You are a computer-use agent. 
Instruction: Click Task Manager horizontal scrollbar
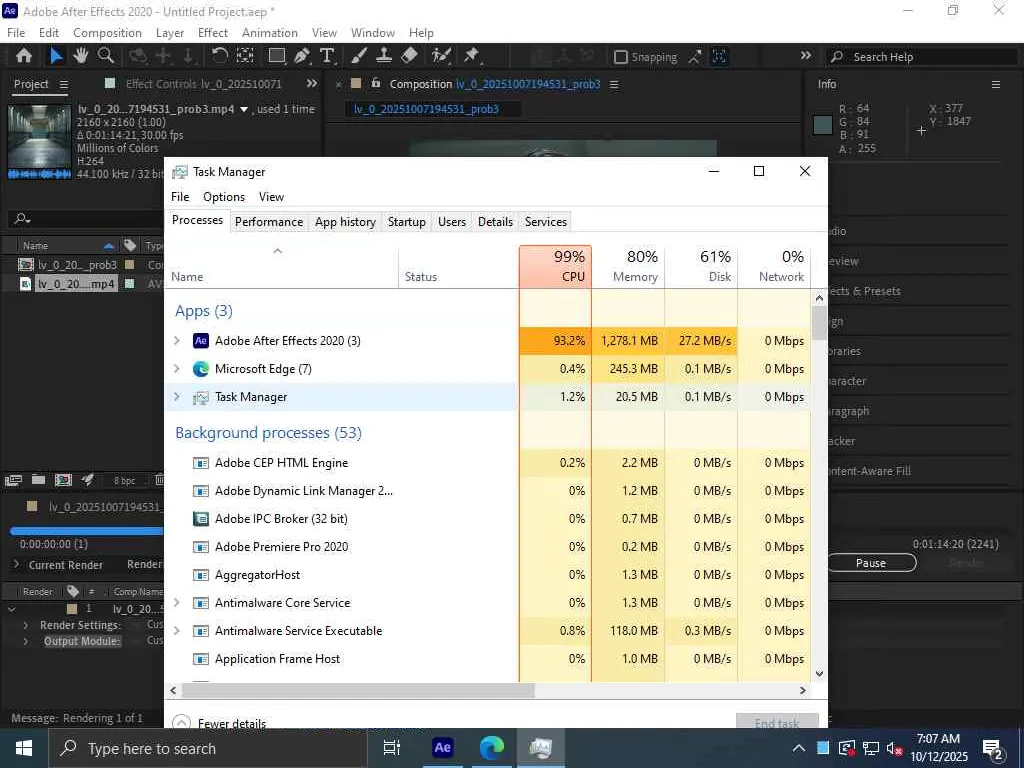pyautogui.click(x=358, y=690)
